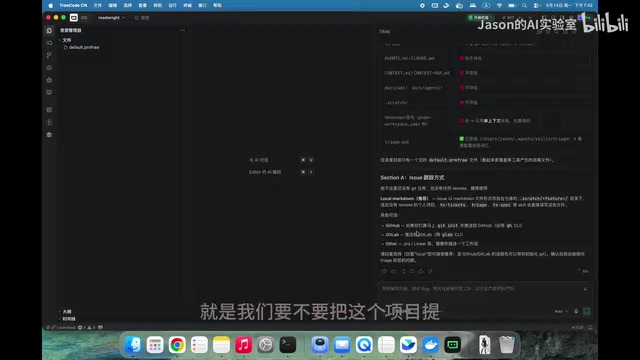Viewport: 640px width, 360px height.
Task: Open Notes from the Dock
Action: point(221,345)
